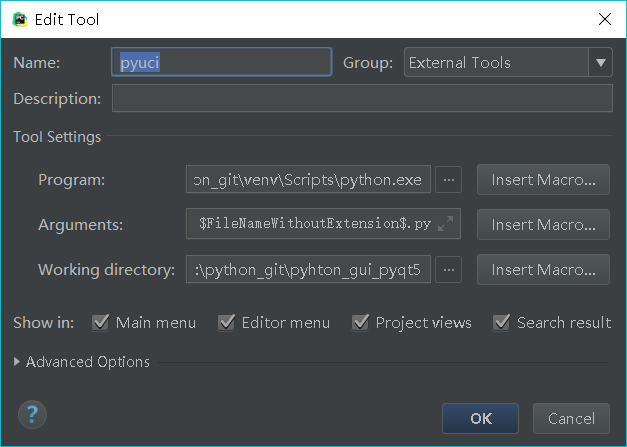Expand the Advanced Options section
627x447 pixels.
(x=17, y=362)
